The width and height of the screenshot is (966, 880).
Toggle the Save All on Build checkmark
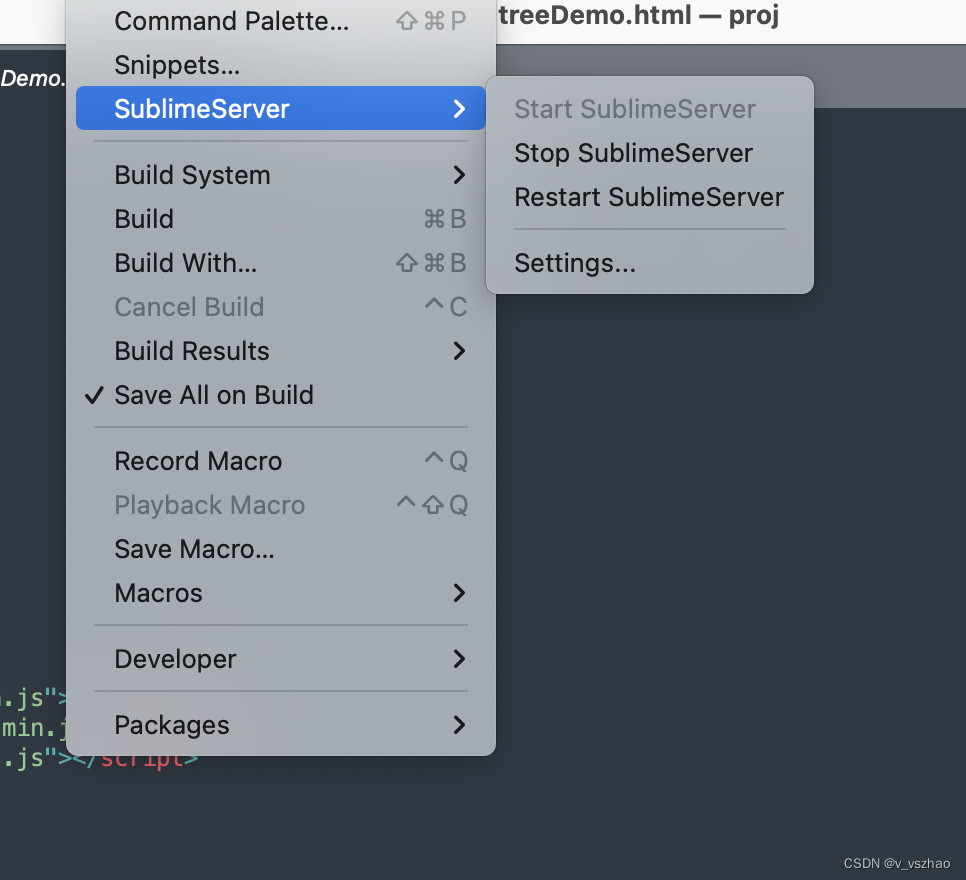(95, 395)
